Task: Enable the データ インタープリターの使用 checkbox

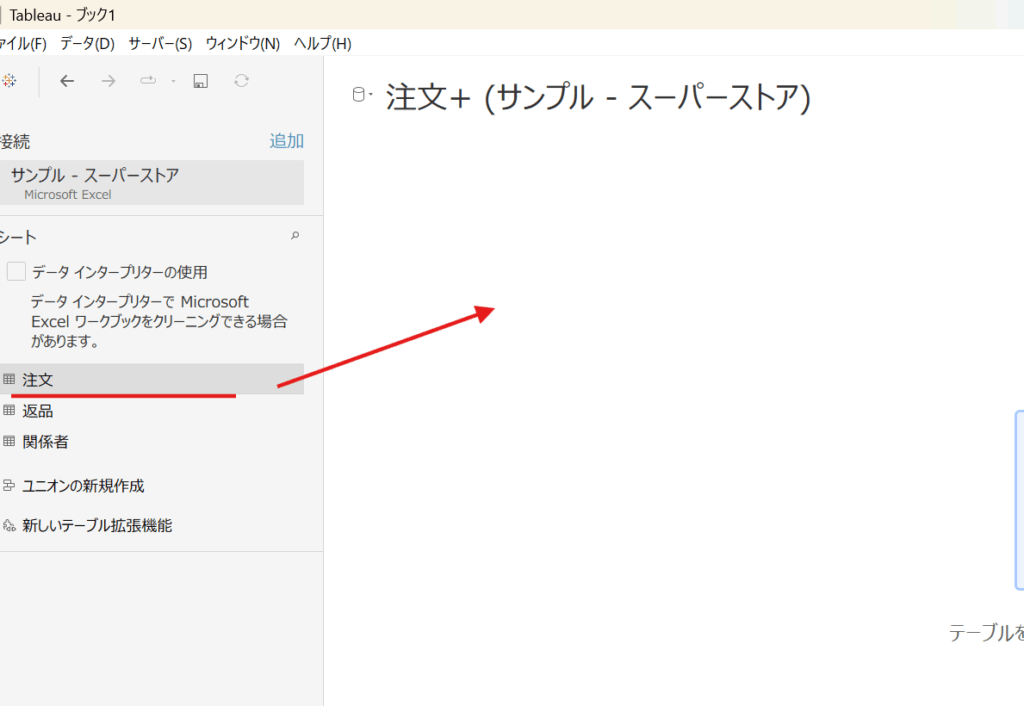Action: [x=16, y=271]
